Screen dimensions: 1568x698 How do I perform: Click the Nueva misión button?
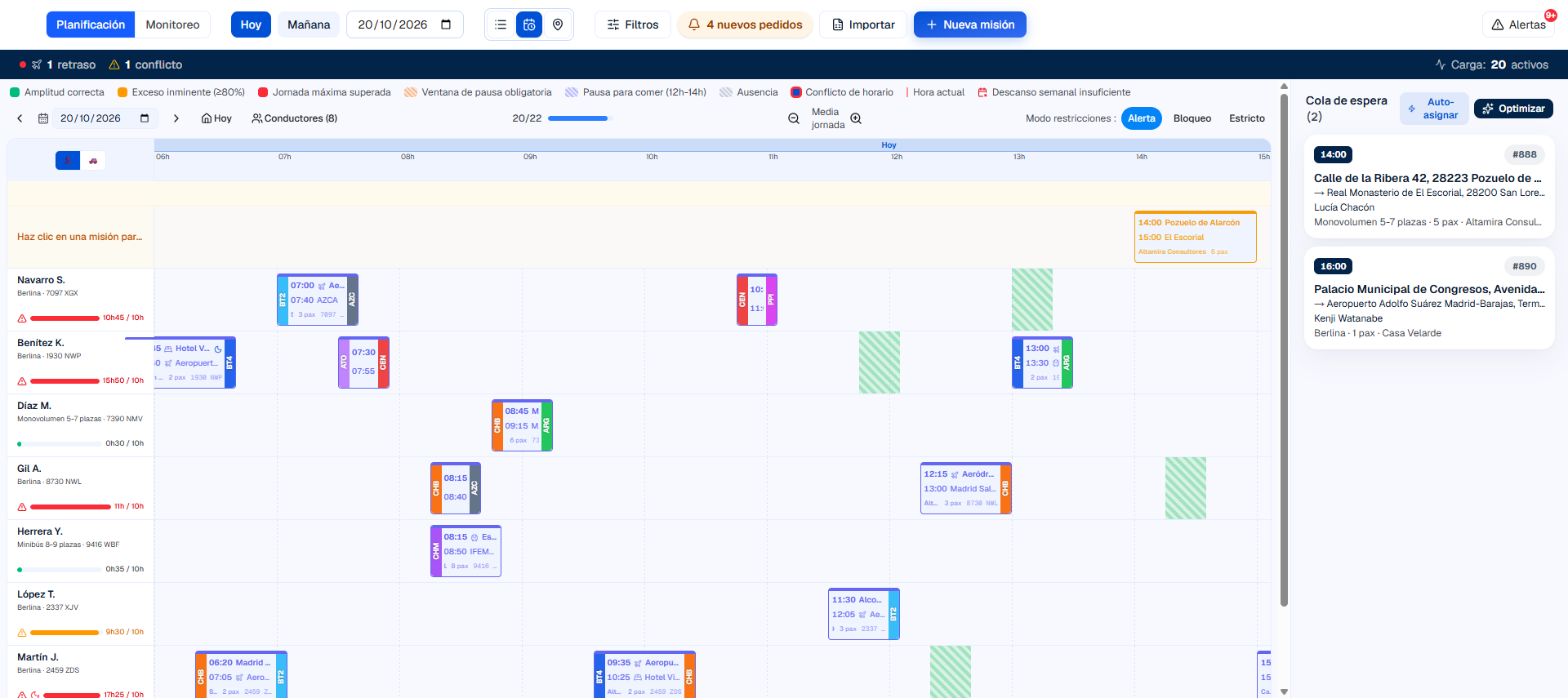click(970, 24)
